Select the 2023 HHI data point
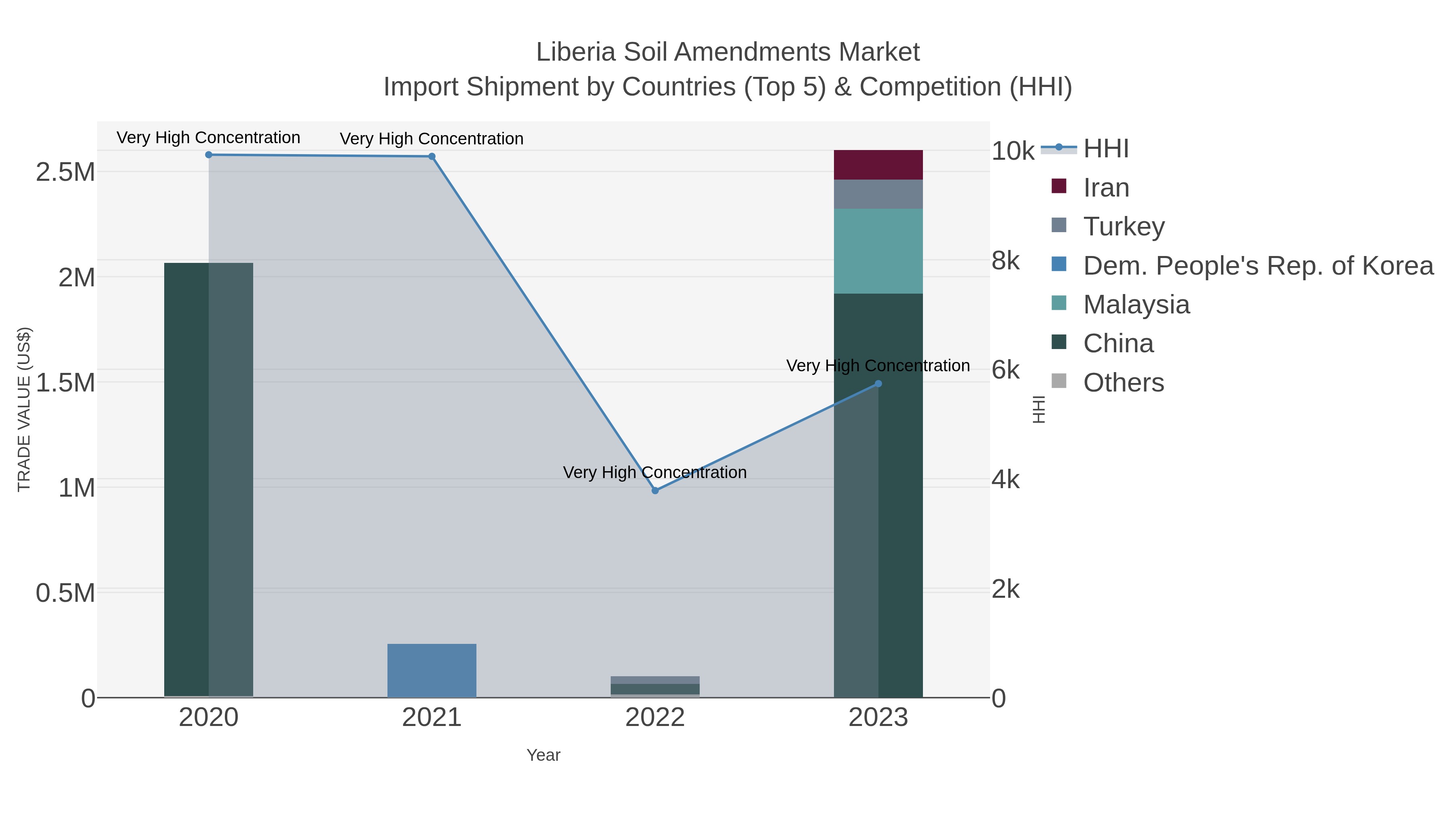 878,384
